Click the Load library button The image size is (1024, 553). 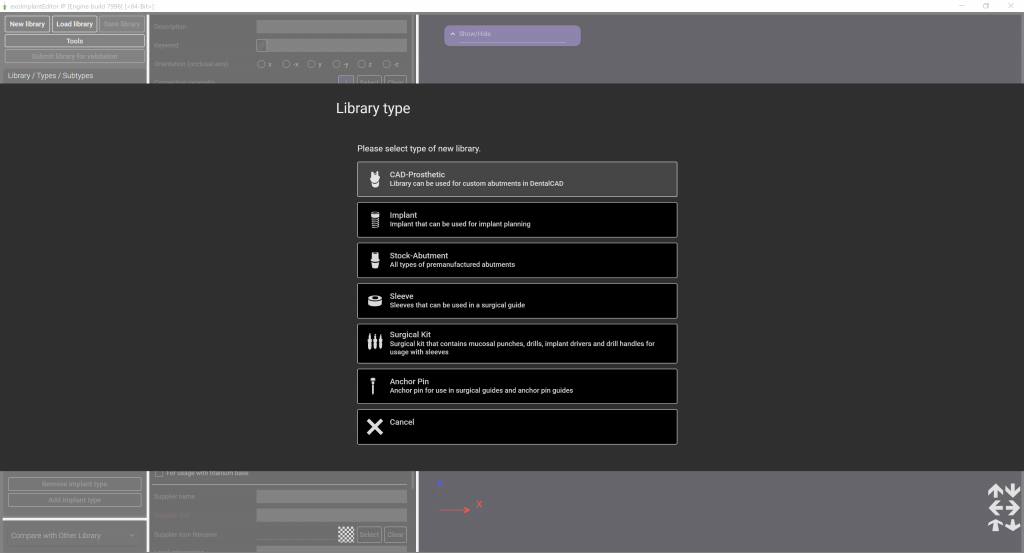74,24
